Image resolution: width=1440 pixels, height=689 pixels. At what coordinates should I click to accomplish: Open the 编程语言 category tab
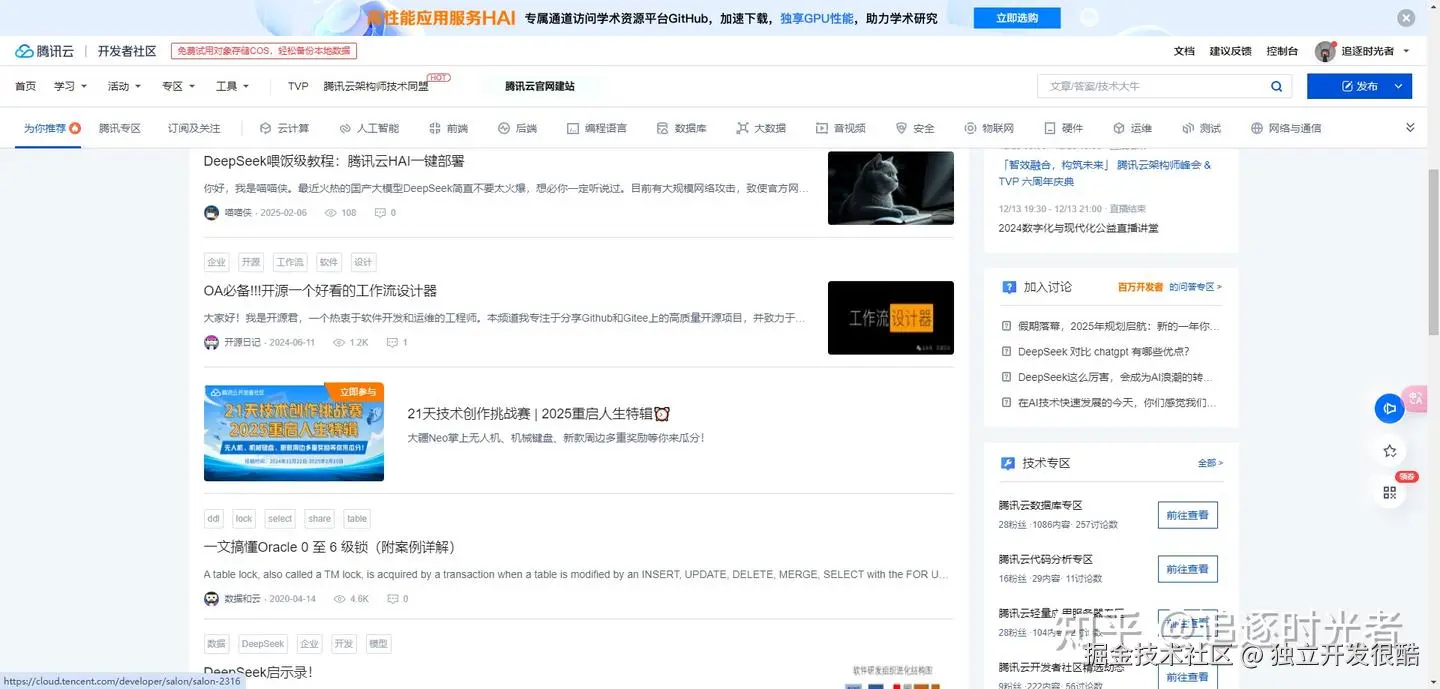(x=597, y=128)
